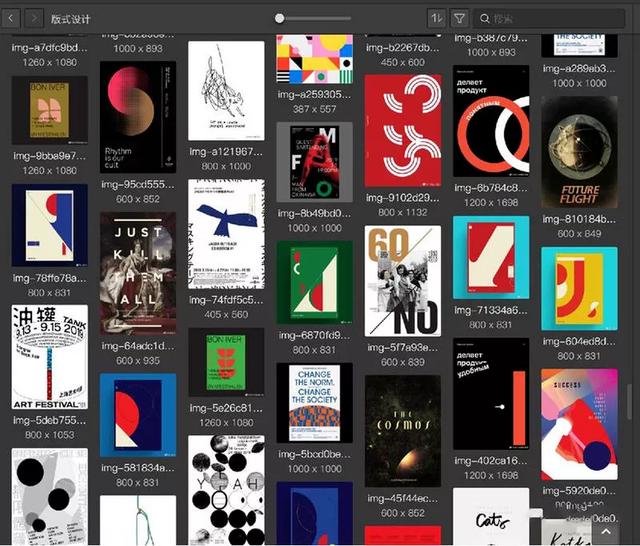Image resolution: width=640 pixels, height=546 pixels.
Task: Click file name img-581834a...
Action: click(x=138, y=468)
